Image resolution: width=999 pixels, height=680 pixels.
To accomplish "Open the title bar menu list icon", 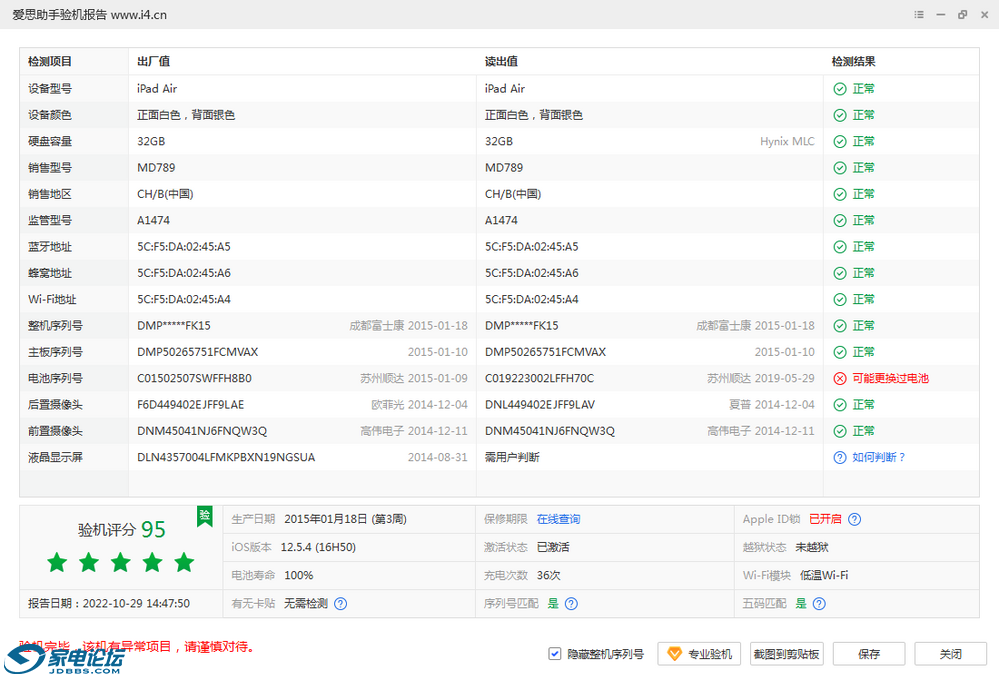I will (x=919, y=15).
